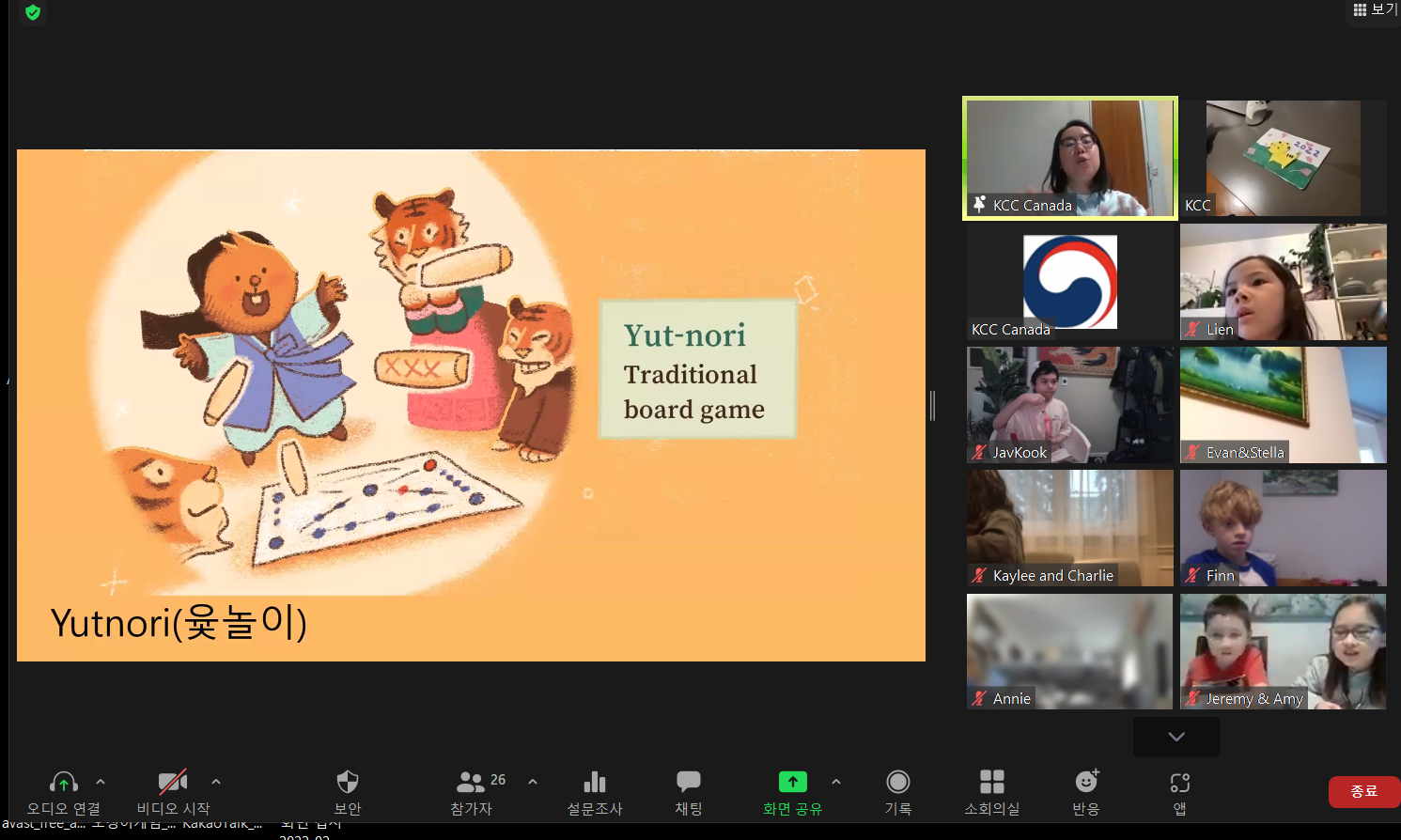Click the muted mic icon beside Annie
Image resolution: width=1401 pixels, height=840 pixels.
(979, 698)
